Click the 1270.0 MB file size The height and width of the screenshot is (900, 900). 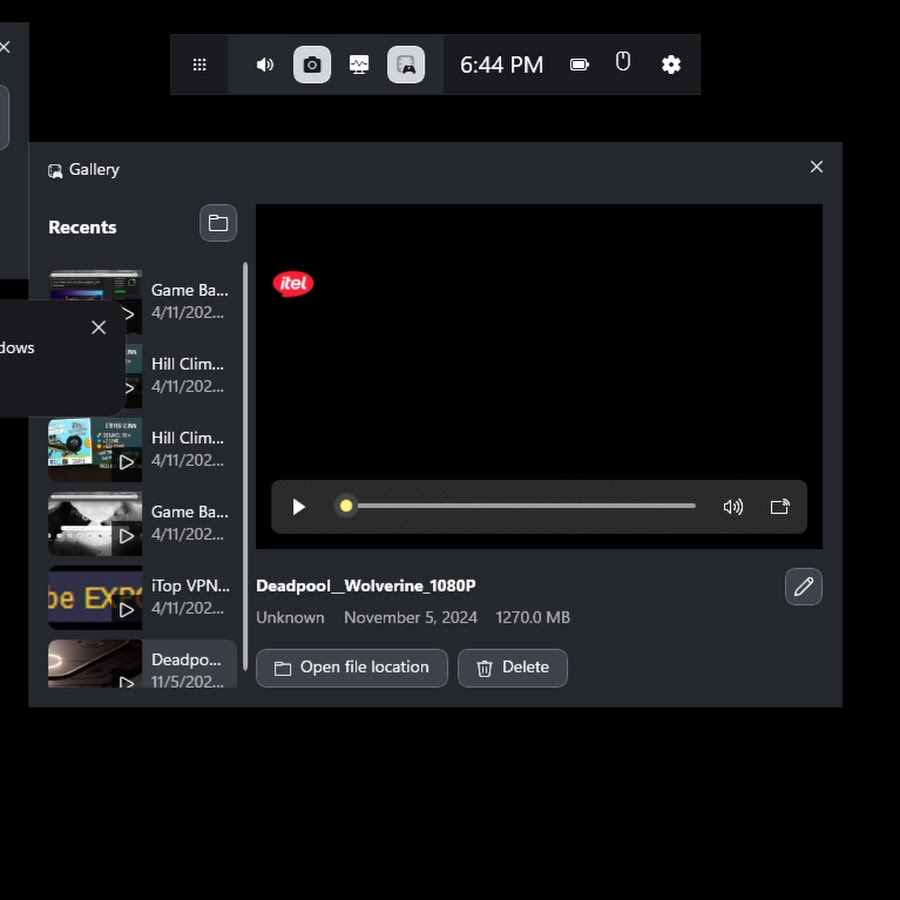(533, 618)
